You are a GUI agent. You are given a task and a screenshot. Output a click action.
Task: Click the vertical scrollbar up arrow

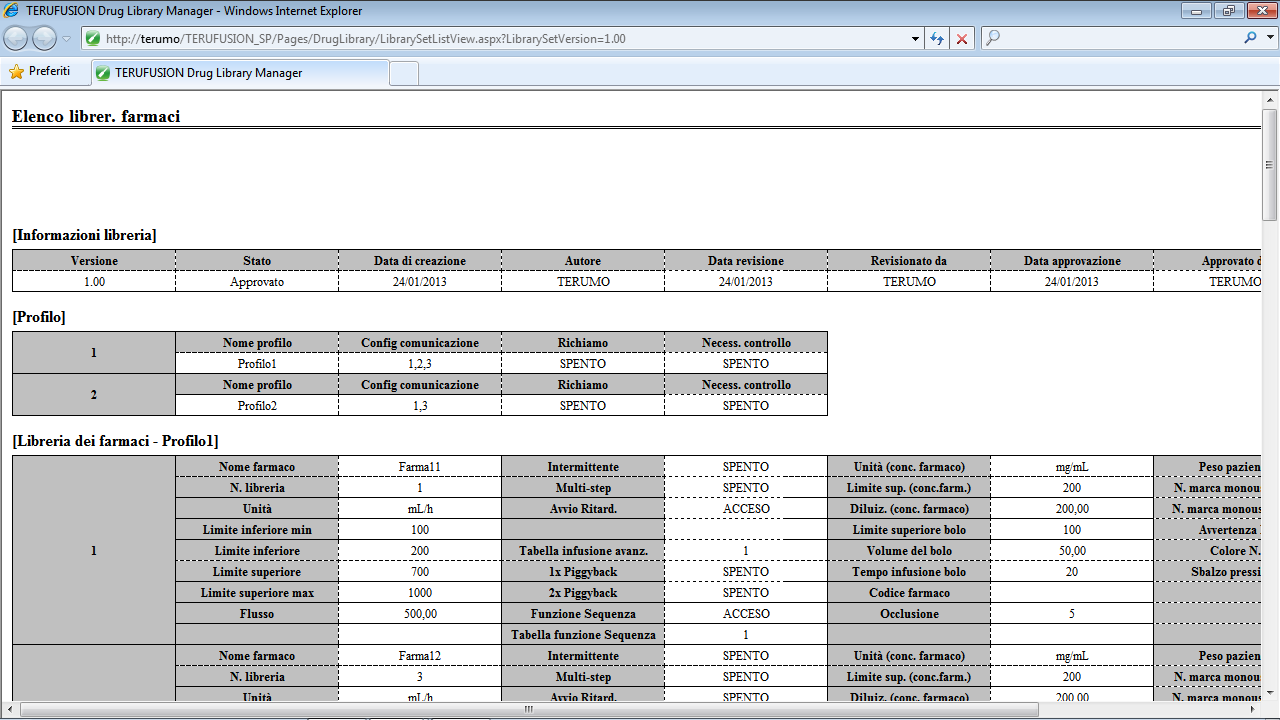[x=1270, y=100]
